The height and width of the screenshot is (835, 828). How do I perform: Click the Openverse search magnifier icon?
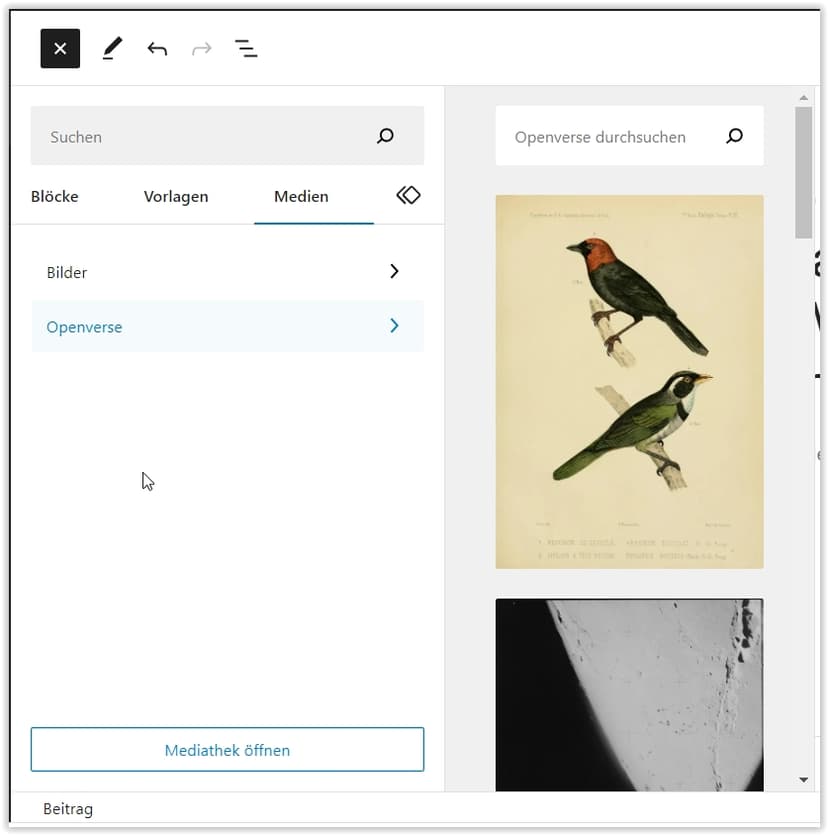(734, 136)
